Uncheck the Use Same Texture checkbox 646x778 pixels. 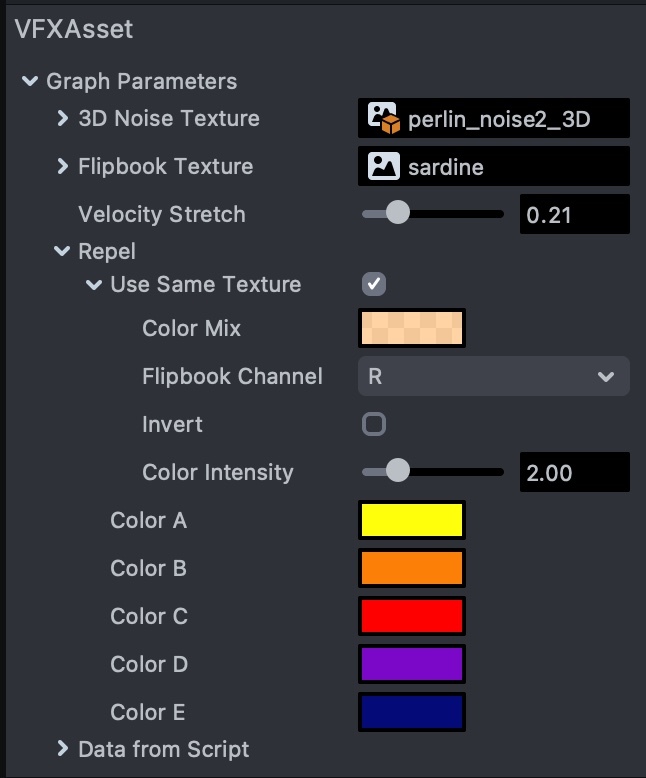[x=373, y=285]
